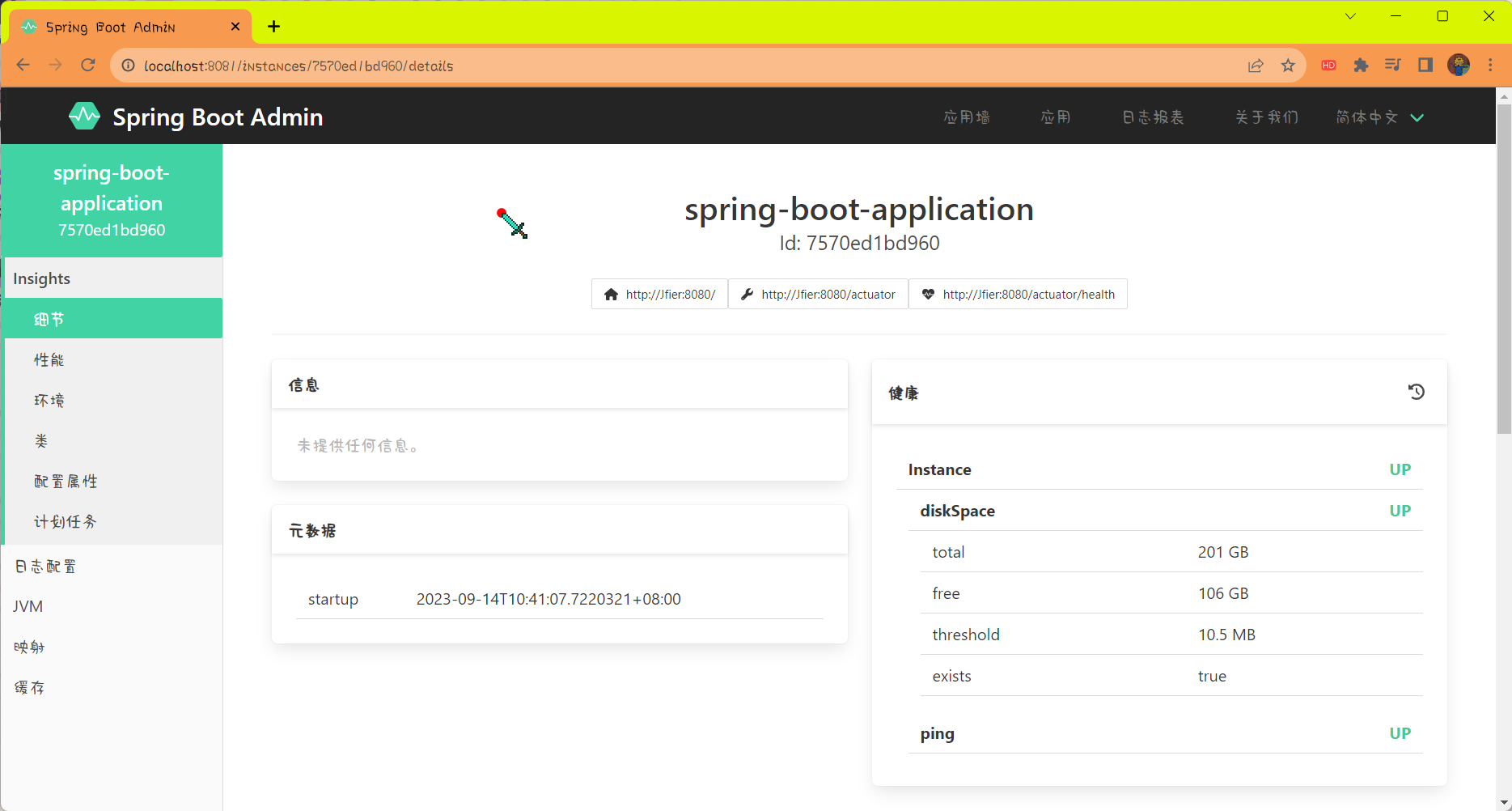The height and width of the screenshot is (811, 1512).
Task: Open the 日志报表 navigation item
Action: coord(1153,117)
